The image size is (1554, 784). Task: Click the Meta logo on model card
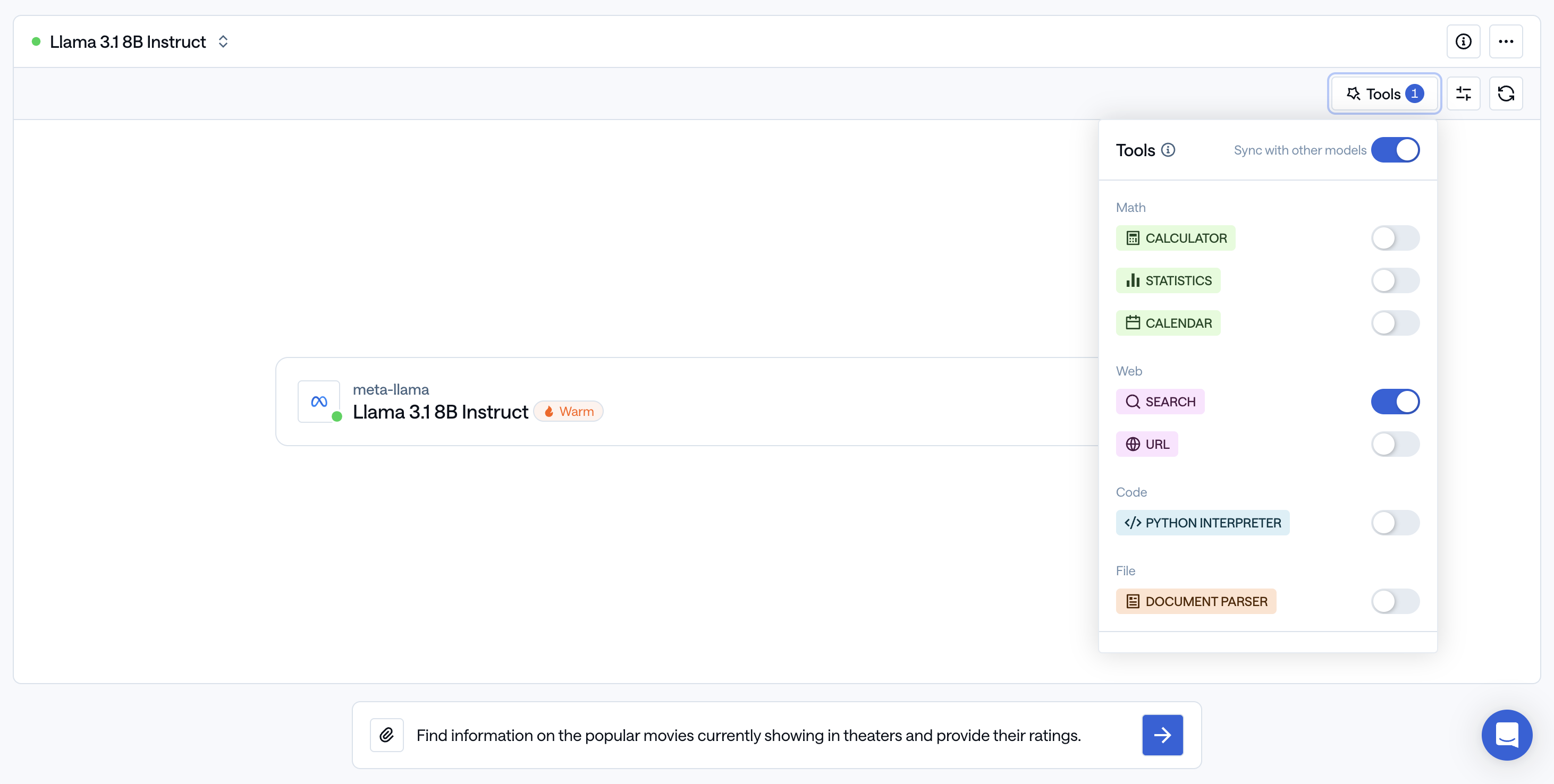coord(319,402)
